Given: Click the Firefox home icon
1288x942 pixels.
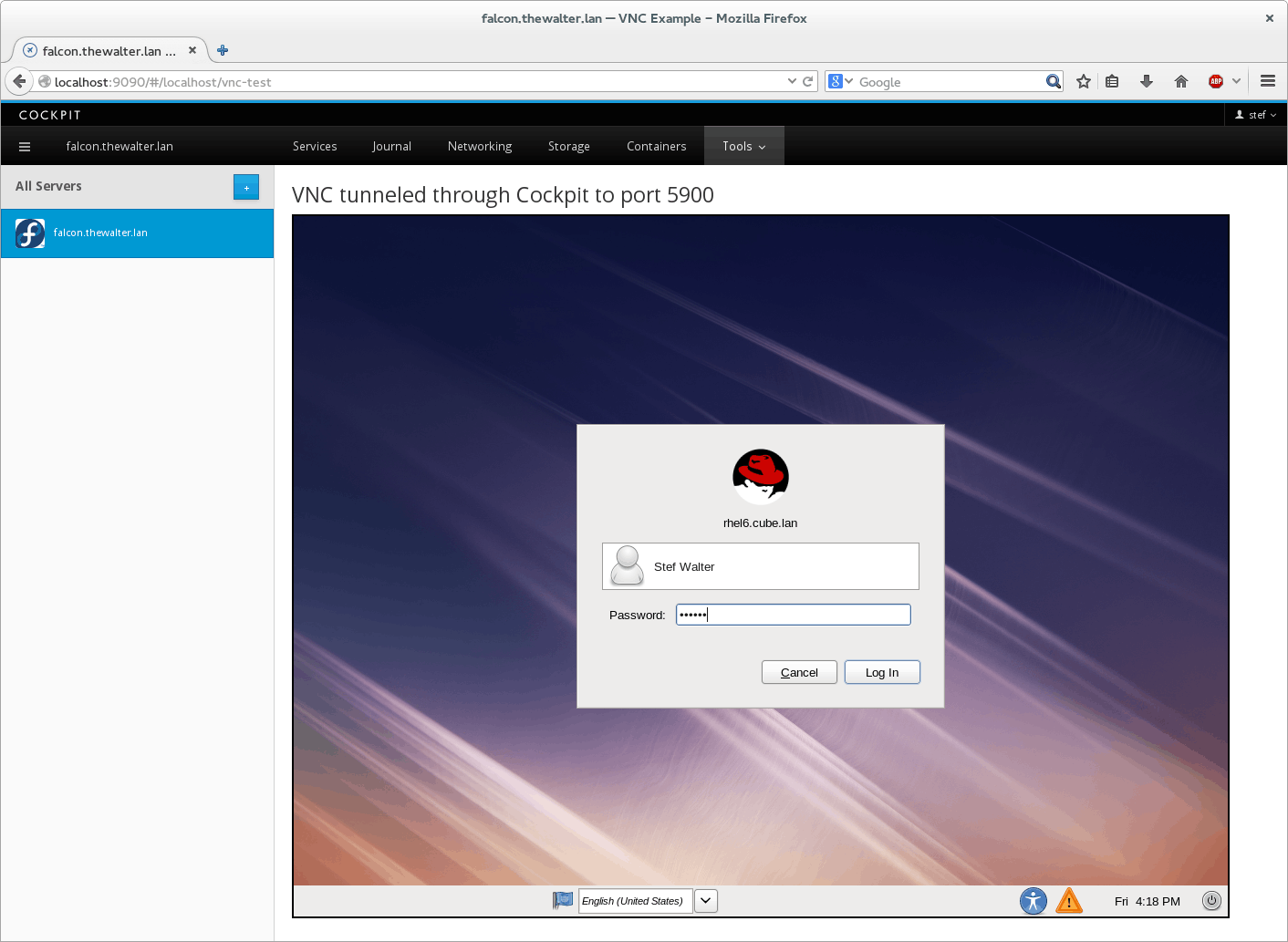Looking at the screenshot, I should pos(1180,81).
